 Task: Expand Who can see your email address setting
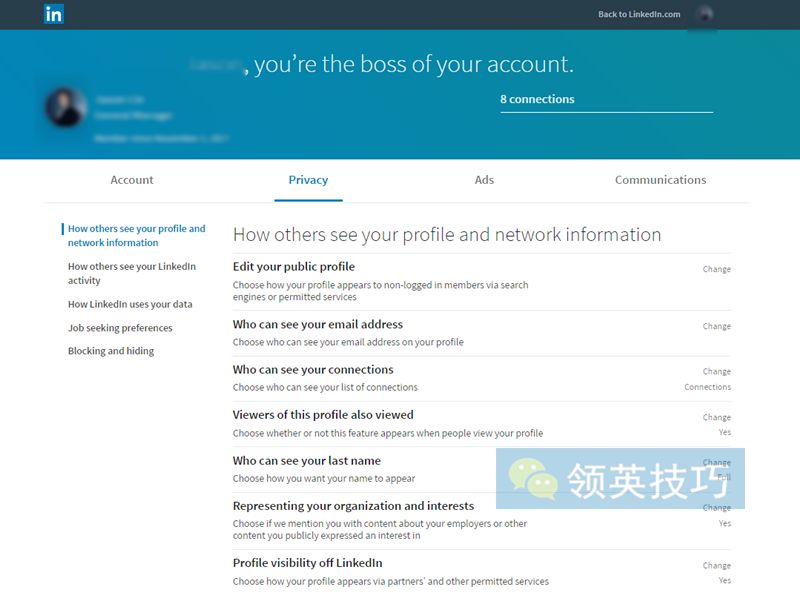coord(482,333)
